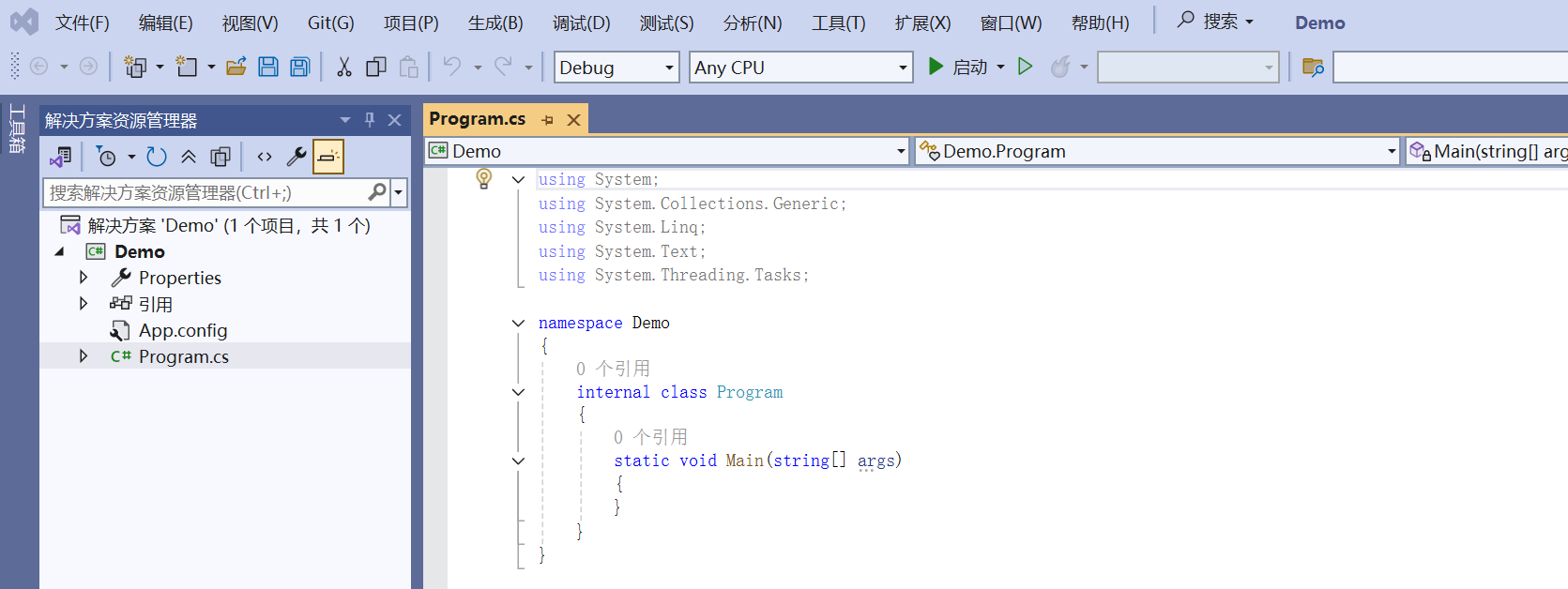Collapse the Main method block

tap(518, 461)
